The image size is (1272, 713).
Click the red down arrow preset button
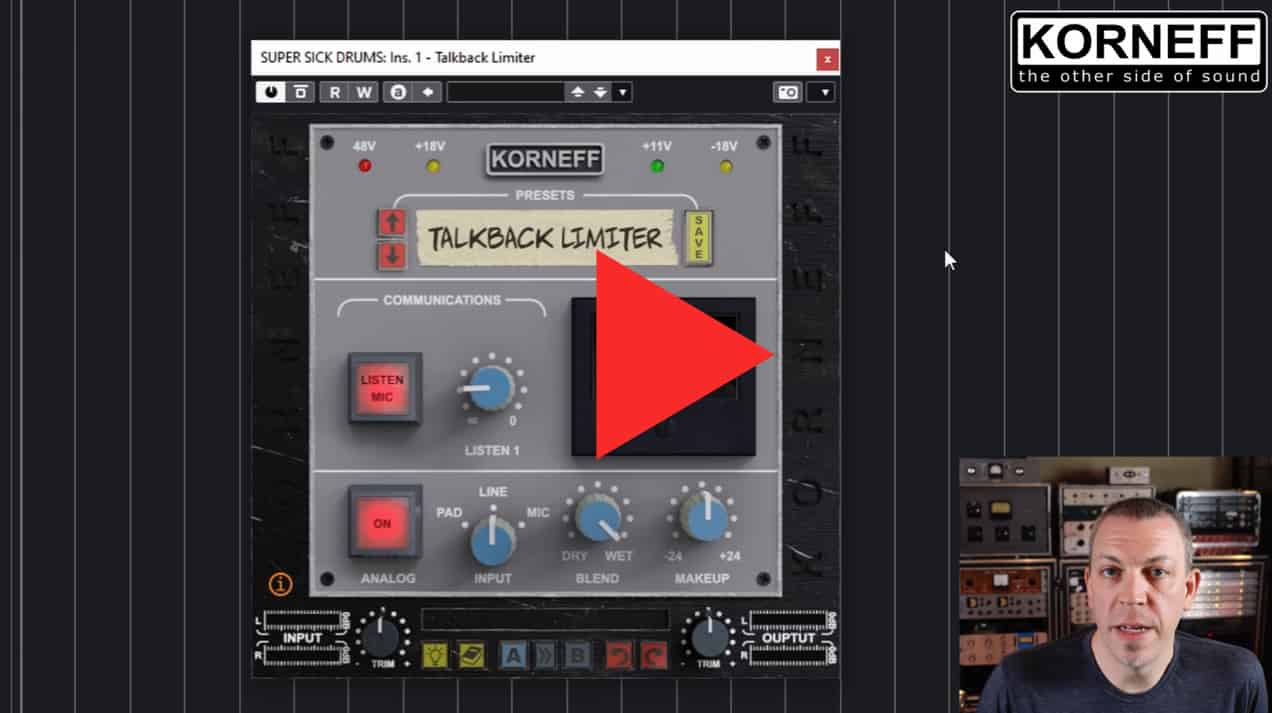point(391,256)
